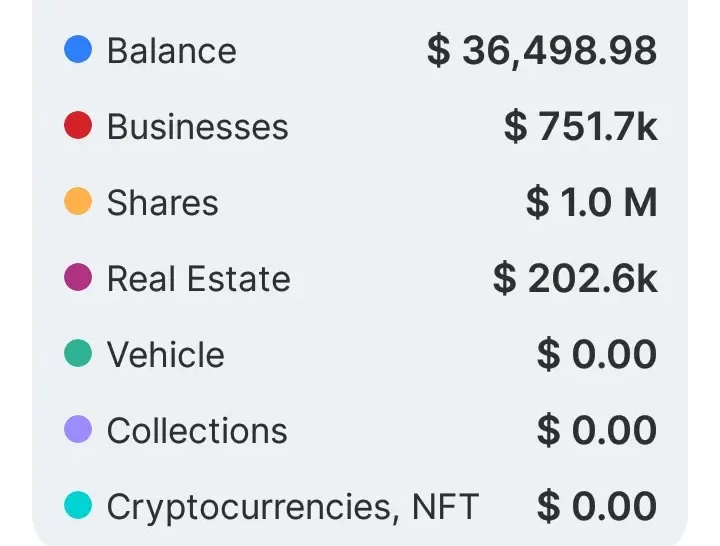Select the Balance label
This screenshot has height=546, width=720.
[171, 50]
